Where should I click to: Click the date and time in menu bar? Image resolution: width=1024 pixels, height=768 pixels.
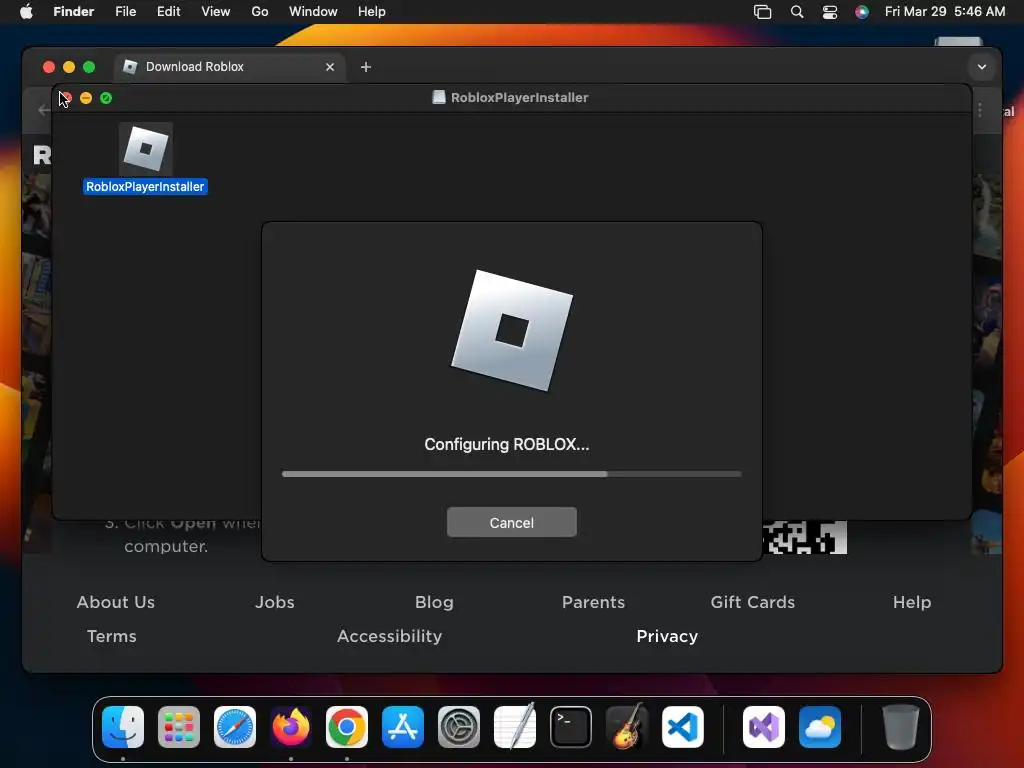point(944,11)
